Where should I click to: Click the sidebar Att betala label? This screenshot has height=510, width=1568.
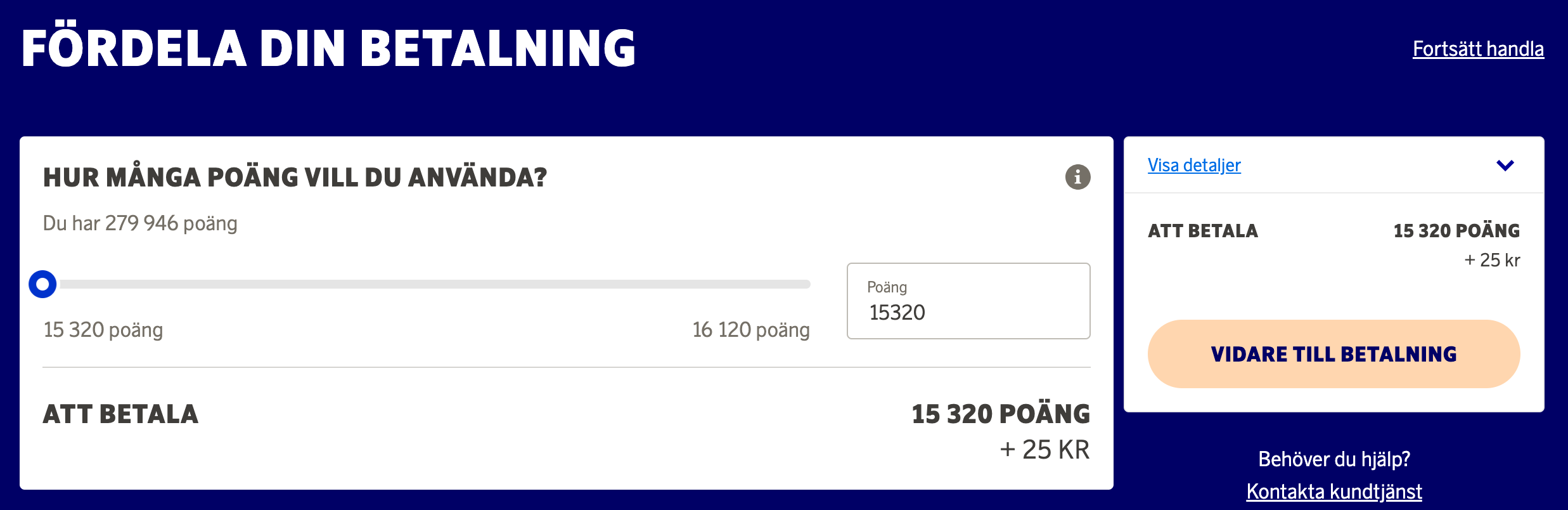[1202, 231]
